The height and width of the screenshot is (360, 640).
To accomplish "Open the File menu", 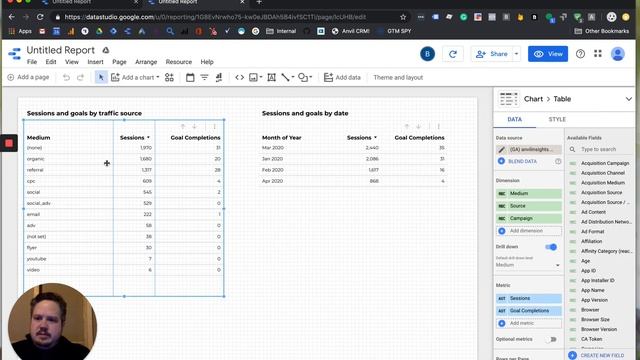I will point(32,62).
